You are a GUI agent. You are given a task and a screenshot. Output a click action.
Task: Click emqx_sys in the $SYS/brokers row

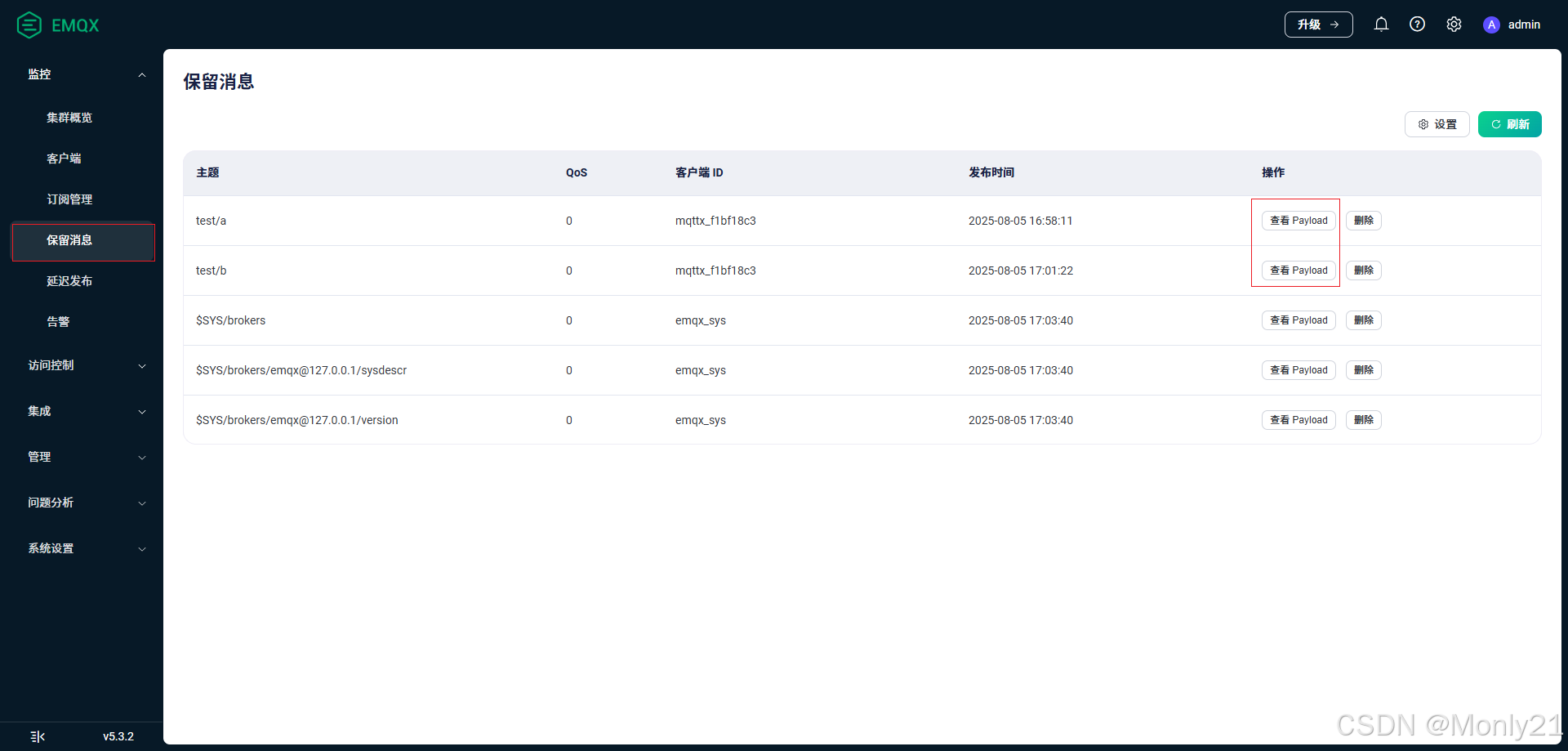[701, 320]
